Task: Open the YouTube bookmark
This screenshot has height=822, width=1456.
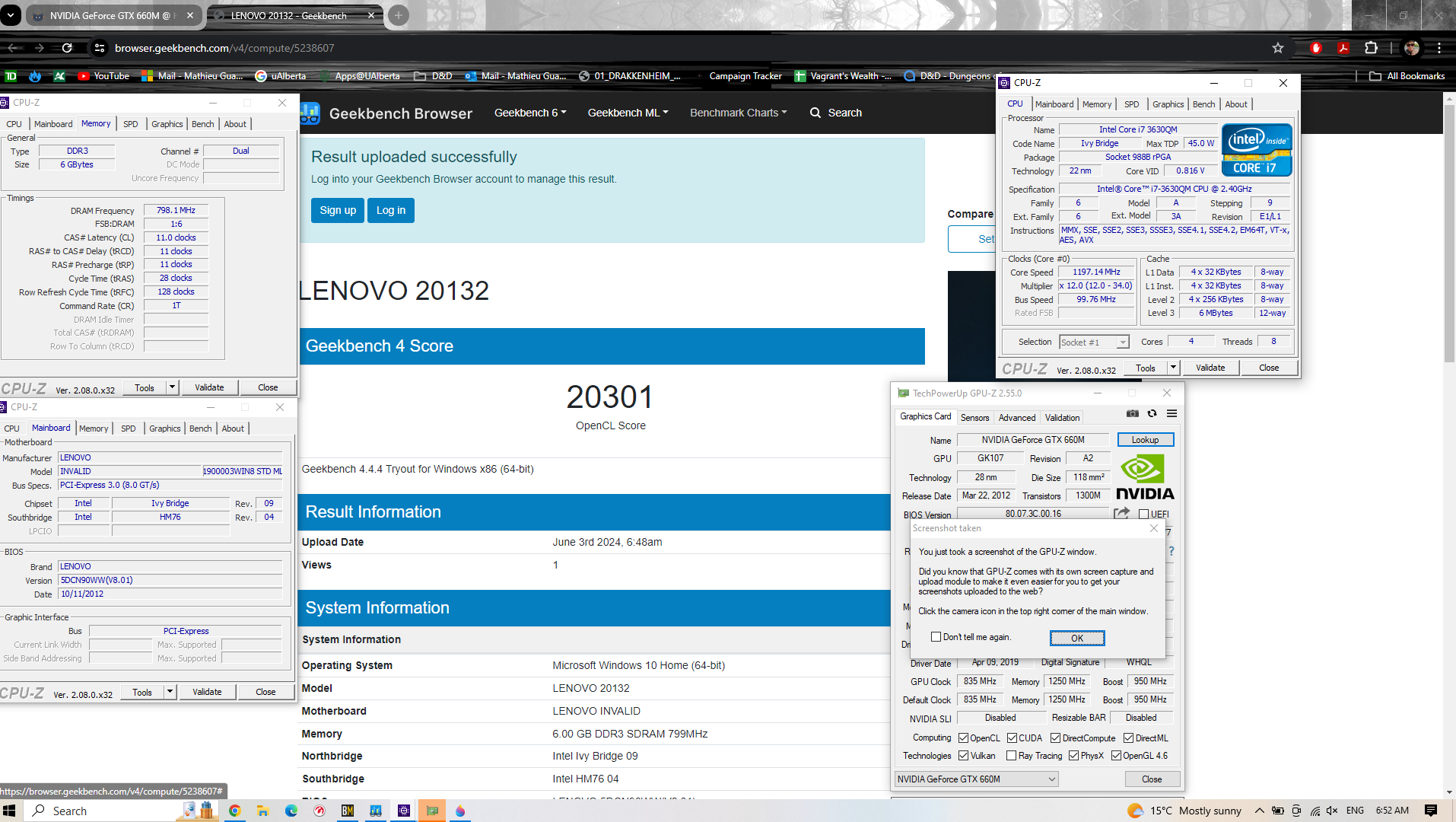Action: coord(103,76)
